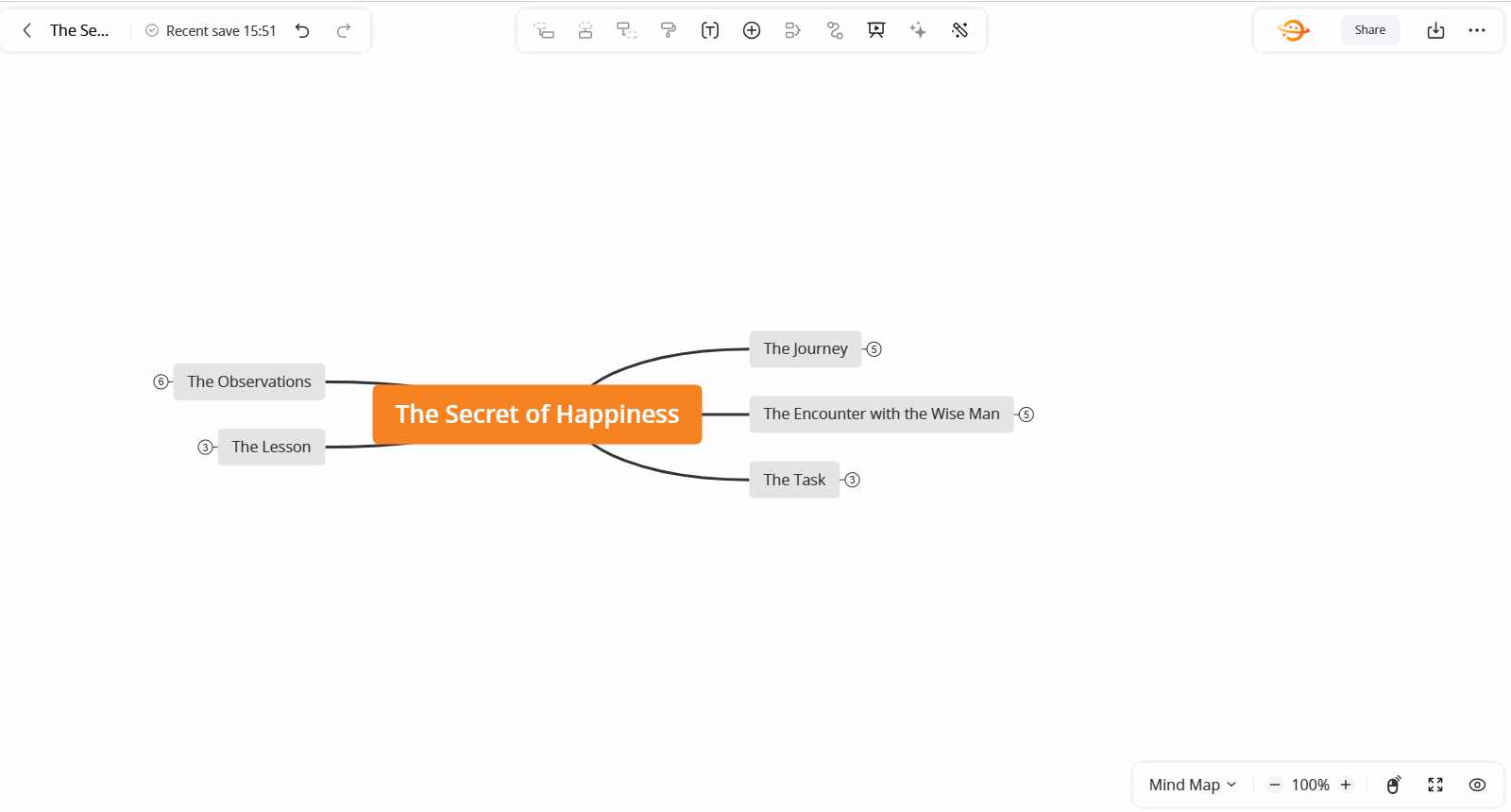
Task: Toggle the eye preview mode
Action: pyautogui.click(x=1477, y=785)
